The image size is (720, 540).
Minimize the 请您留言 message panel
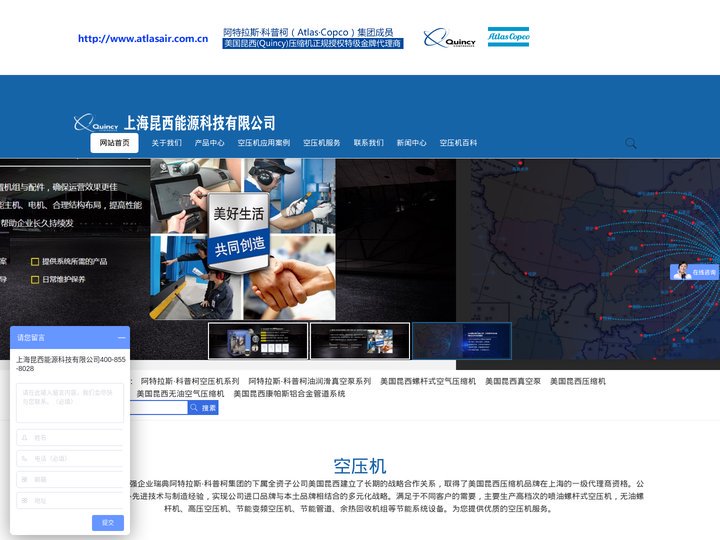coord(121,338)
